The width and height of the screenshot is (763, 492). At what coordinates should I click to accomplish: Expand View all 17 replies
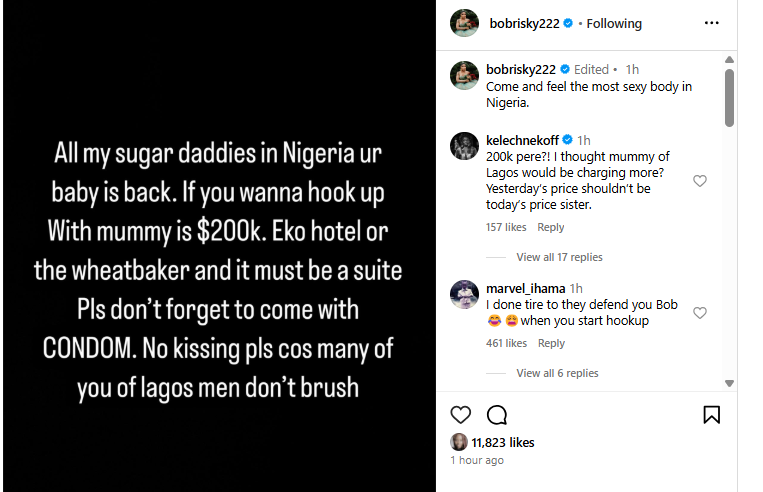[559, 257]
